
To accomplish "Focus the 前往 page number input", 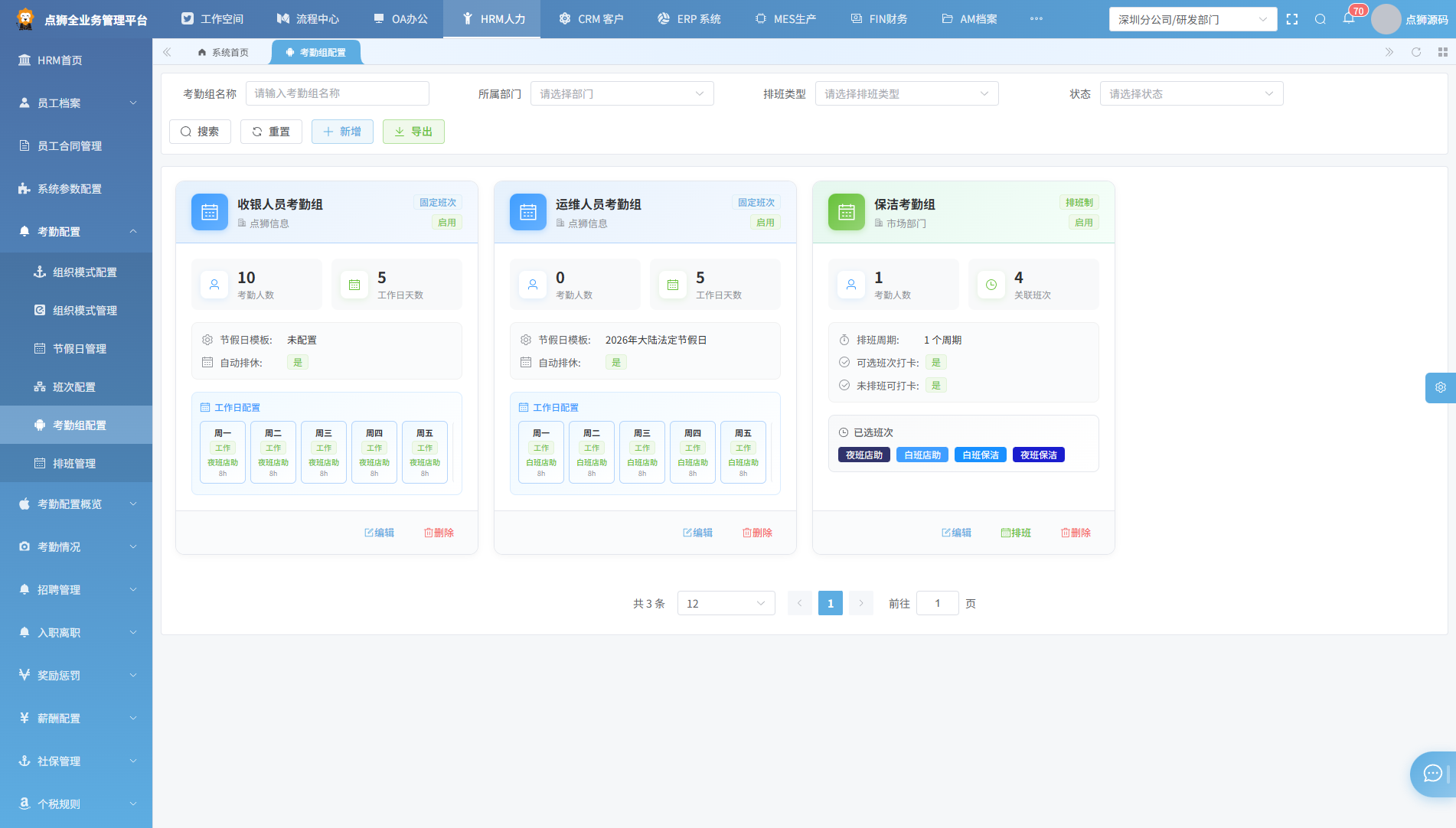I will click(938, 603).
